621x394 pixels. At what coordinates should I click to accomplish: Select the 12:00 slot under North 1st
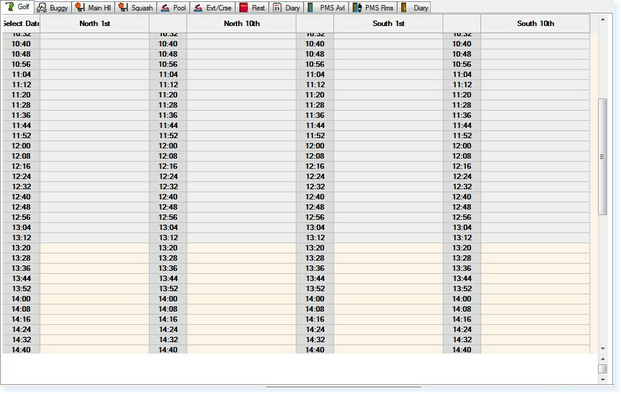point(95,146)
